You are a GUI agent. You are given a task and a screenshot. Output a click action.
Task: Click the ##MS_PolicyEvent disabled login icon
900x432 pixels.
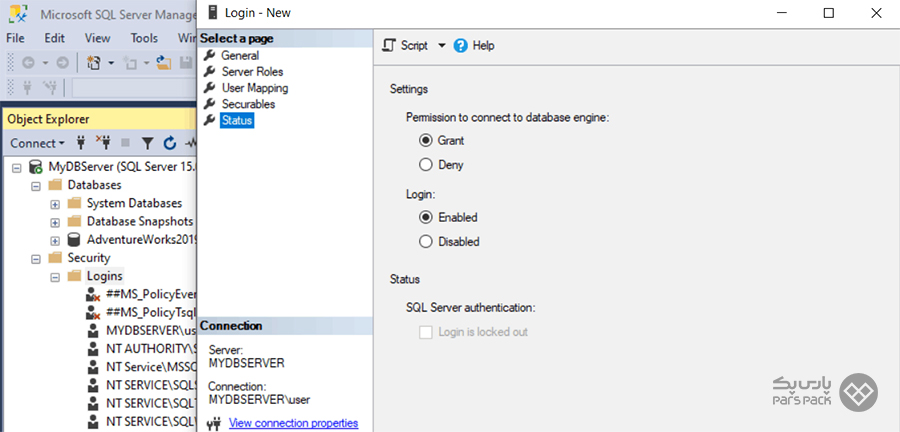[x=92, y=295]
